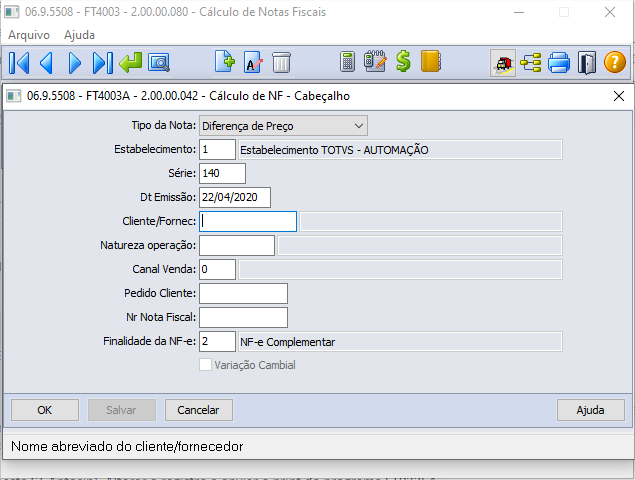Open the Ajuda menu
Image resolution: width=635 pixels, height=480 pixels.
[80, 35]
